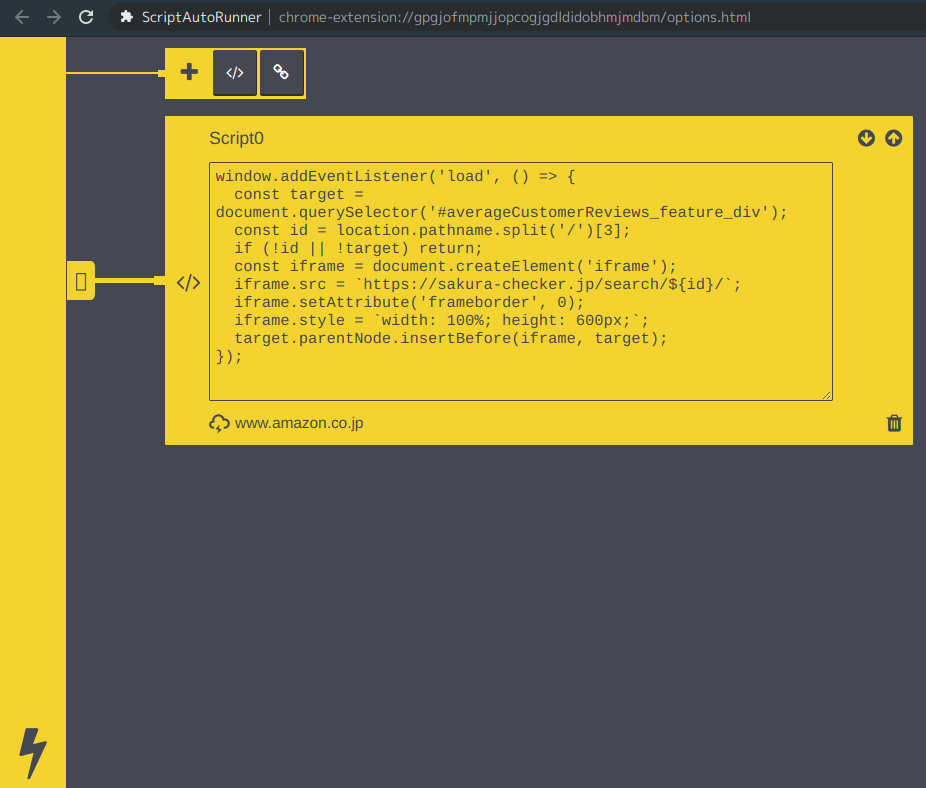The image size is (926, 788).
Task: Click the plus icon to add a script
Action: tap(189, 73)
